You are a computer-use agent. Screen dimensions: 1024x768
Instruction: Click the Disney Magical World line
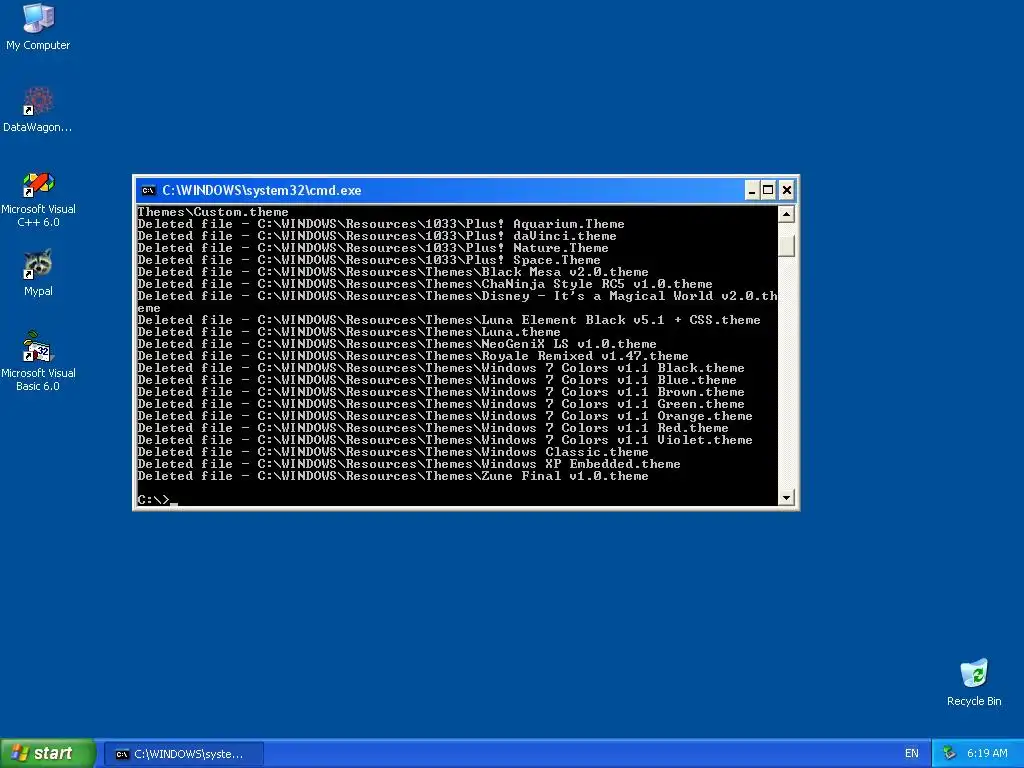[457, 302]
